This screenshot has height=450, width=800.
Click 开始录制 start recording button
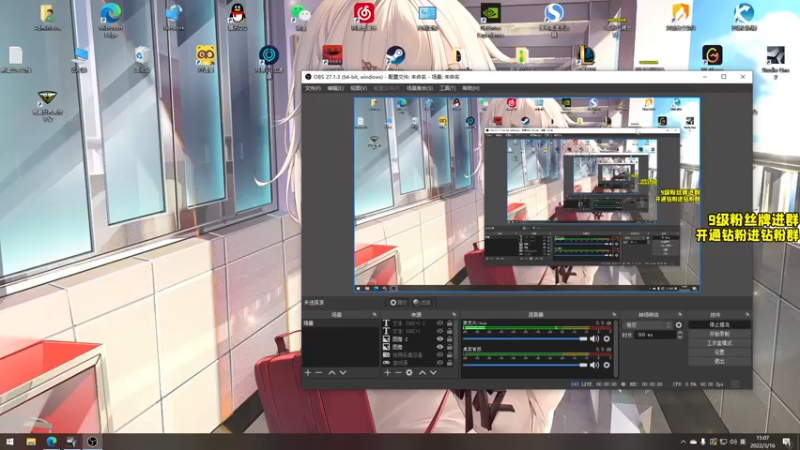719,334
